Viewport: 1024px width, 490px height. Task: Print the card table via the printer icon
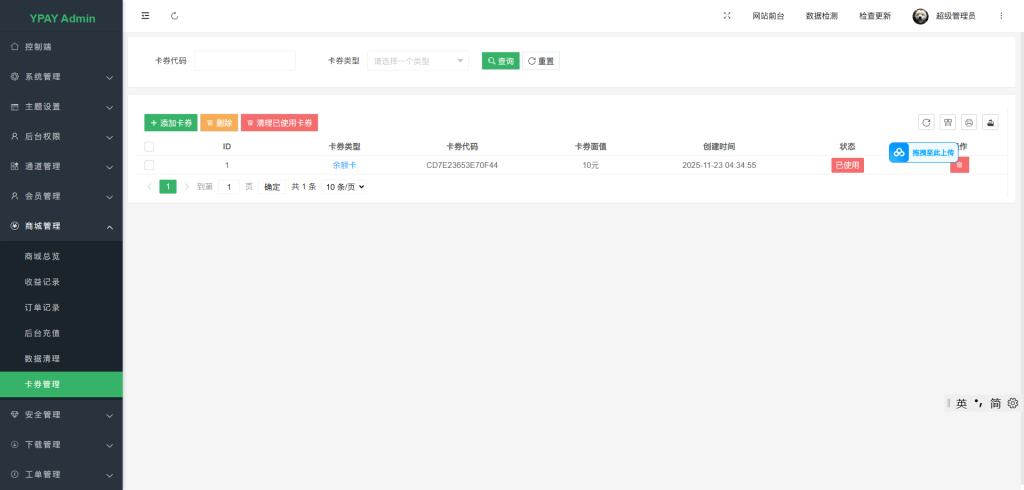pos(969,122)
